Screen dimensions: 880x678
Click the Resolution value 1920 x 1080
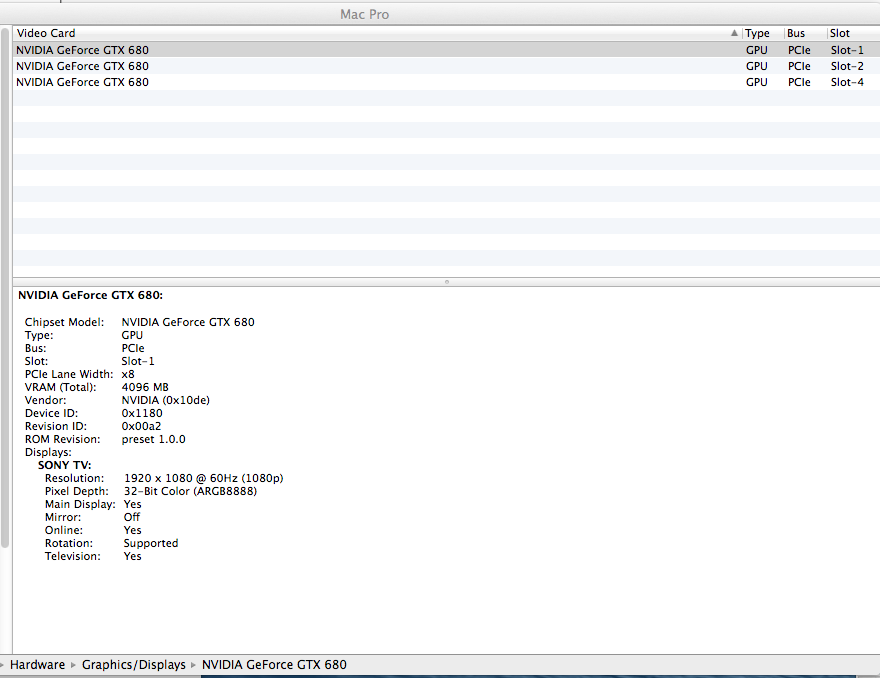click(204, 478)
